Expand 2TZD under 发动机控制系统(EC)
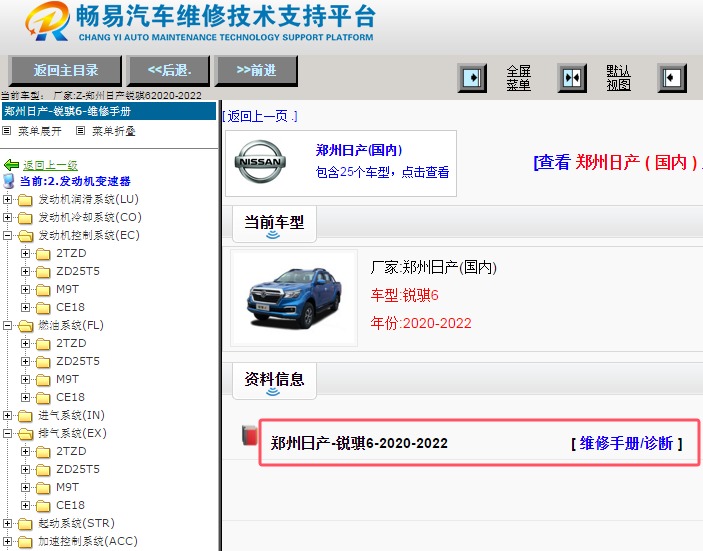This screenshot has width=703, height=551. (x=26, y=253)
